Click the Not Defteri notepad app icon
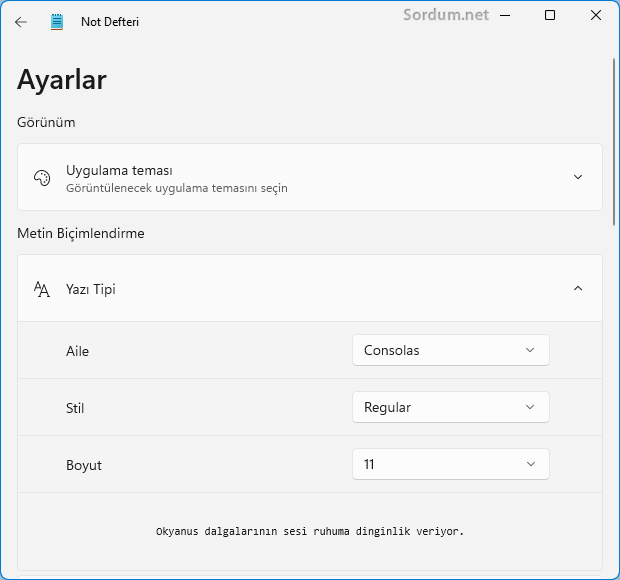 click(57, 21)
